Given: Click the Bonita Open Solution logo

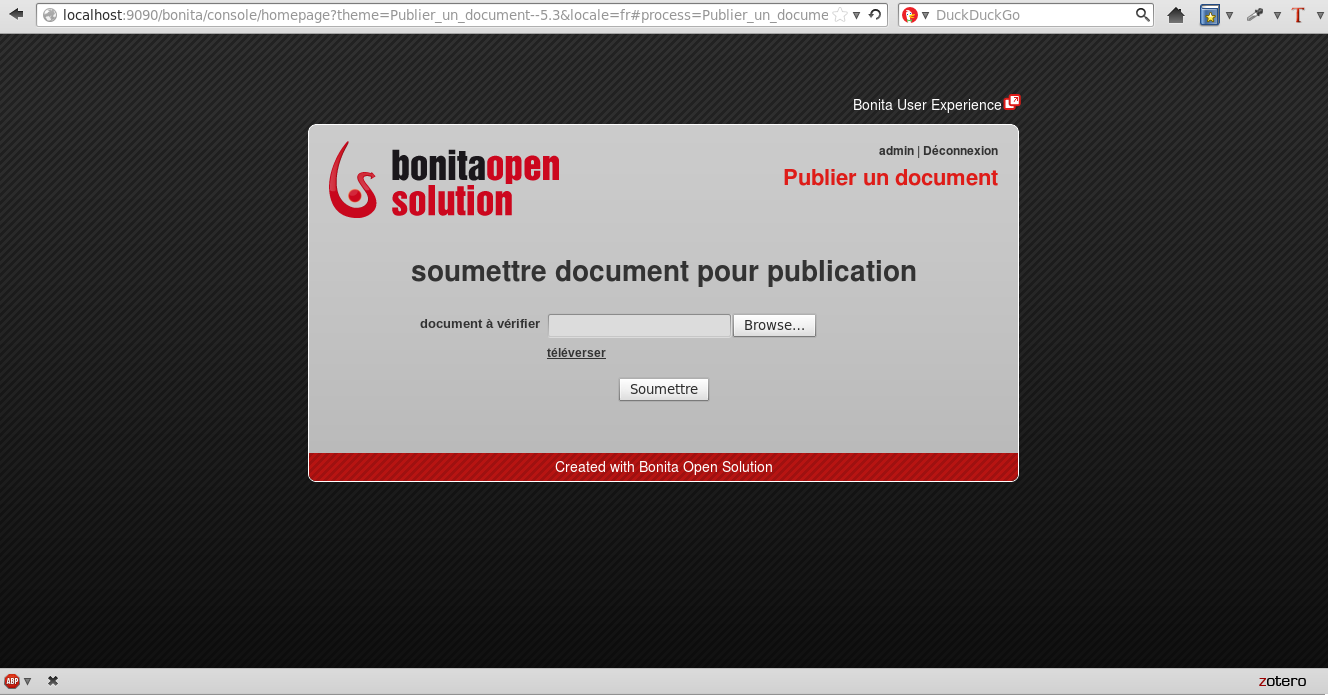Looking at the screenshot, I should (444, 179).
